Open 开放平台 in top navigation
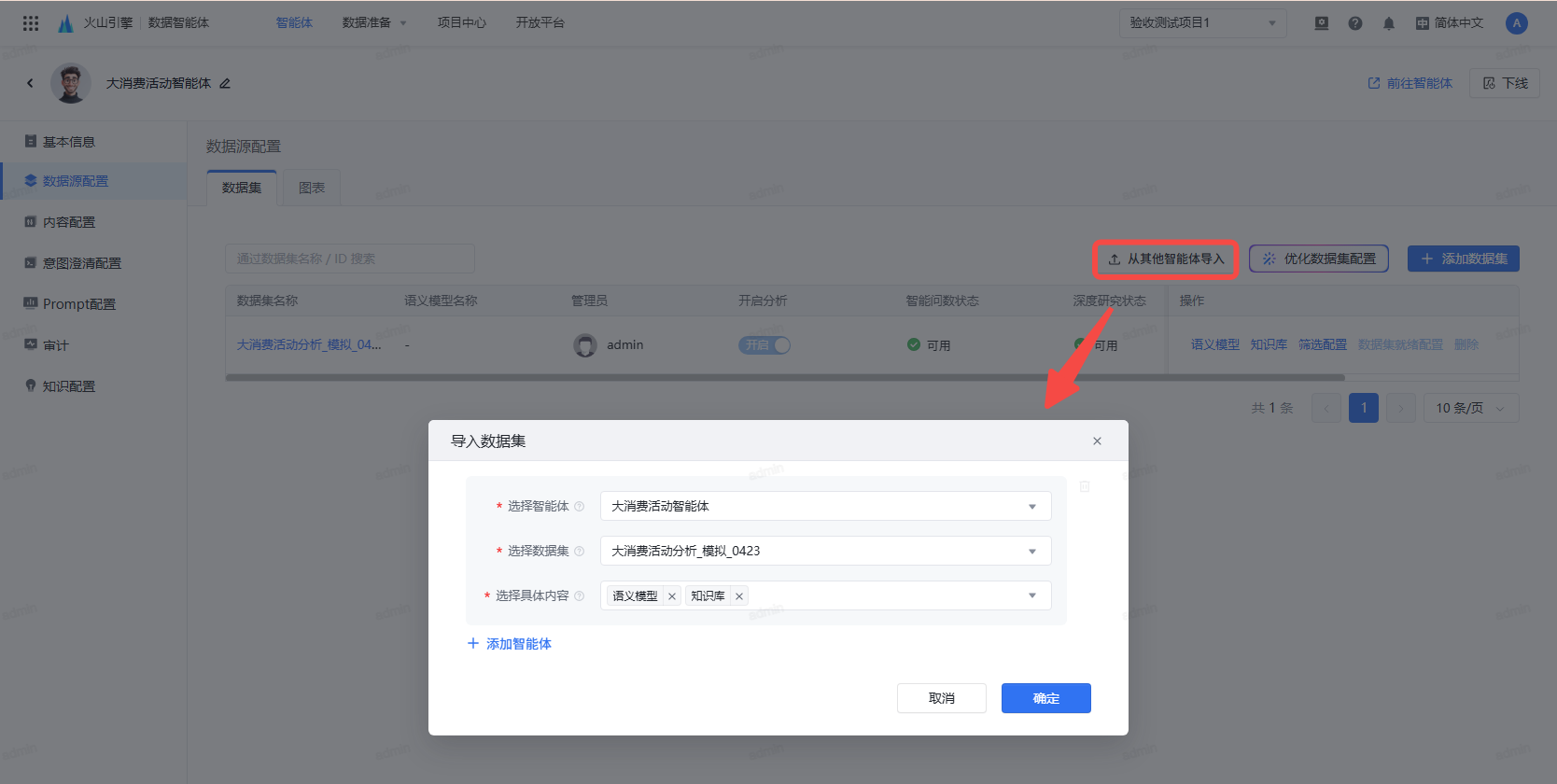 point(540,22)
